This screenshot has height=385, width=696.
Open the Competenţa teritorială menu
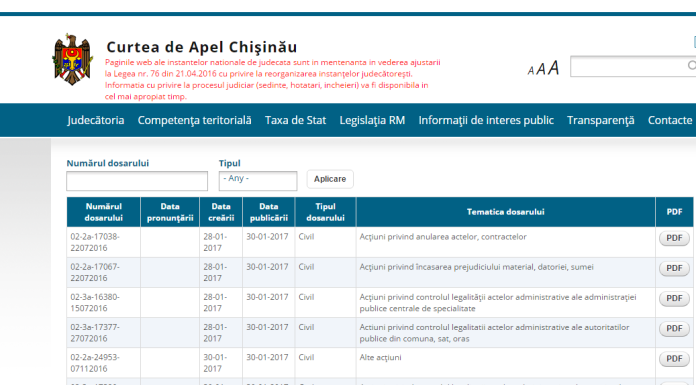click(x=194, y=120)
